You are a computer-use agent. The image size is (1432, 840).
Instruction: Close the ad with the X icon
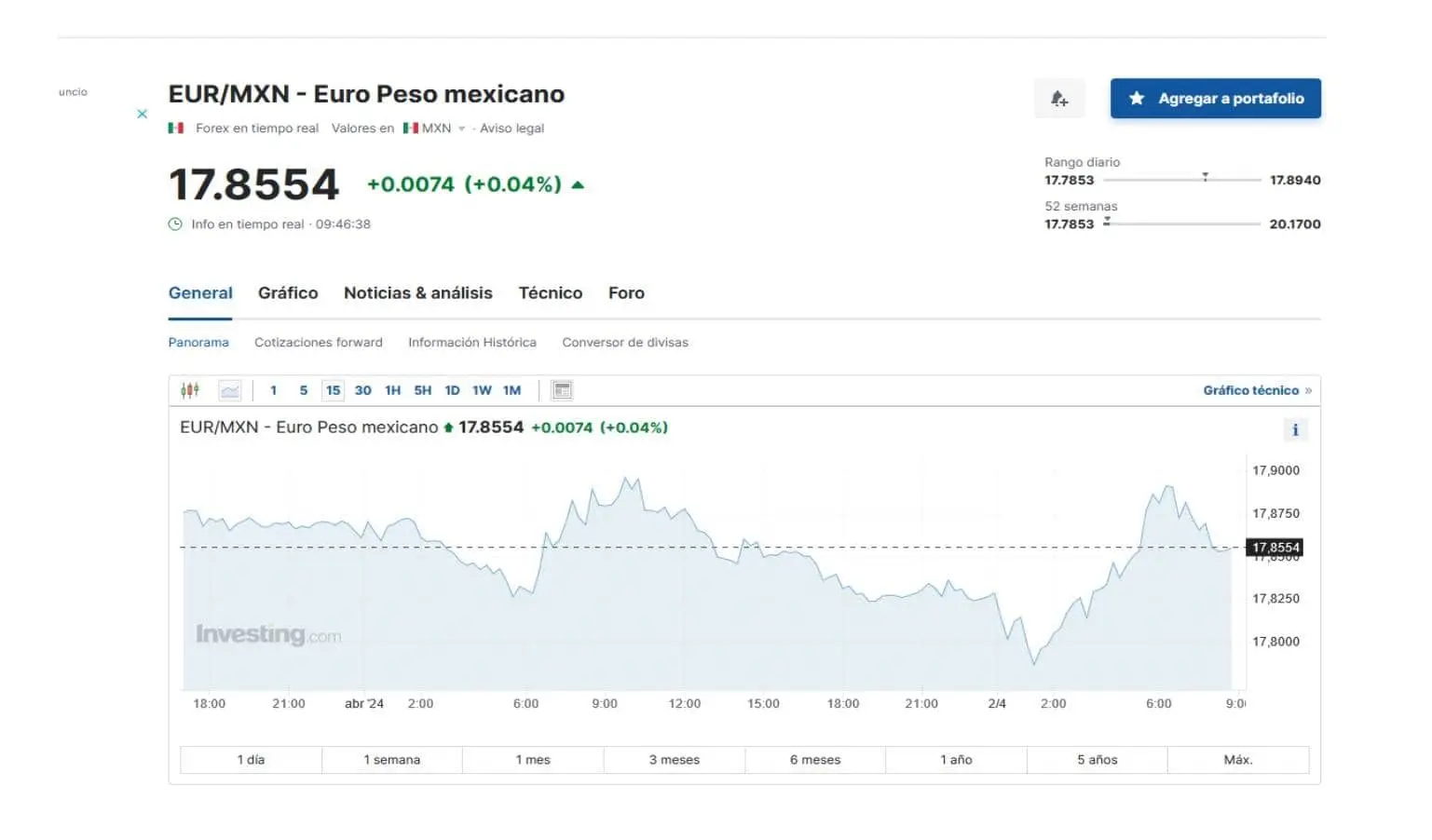point(142,114)
